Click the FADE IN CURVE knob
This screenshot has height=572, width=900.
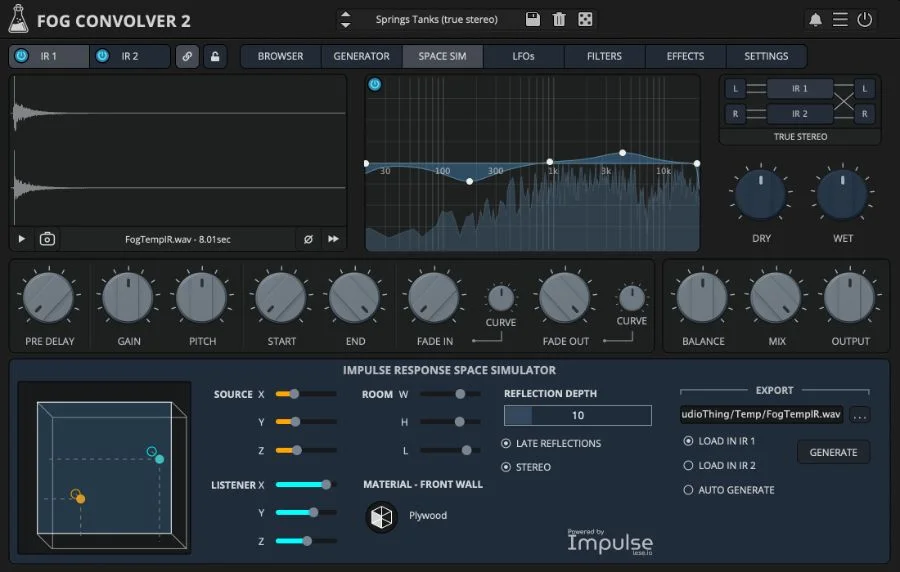click(501, 298)
